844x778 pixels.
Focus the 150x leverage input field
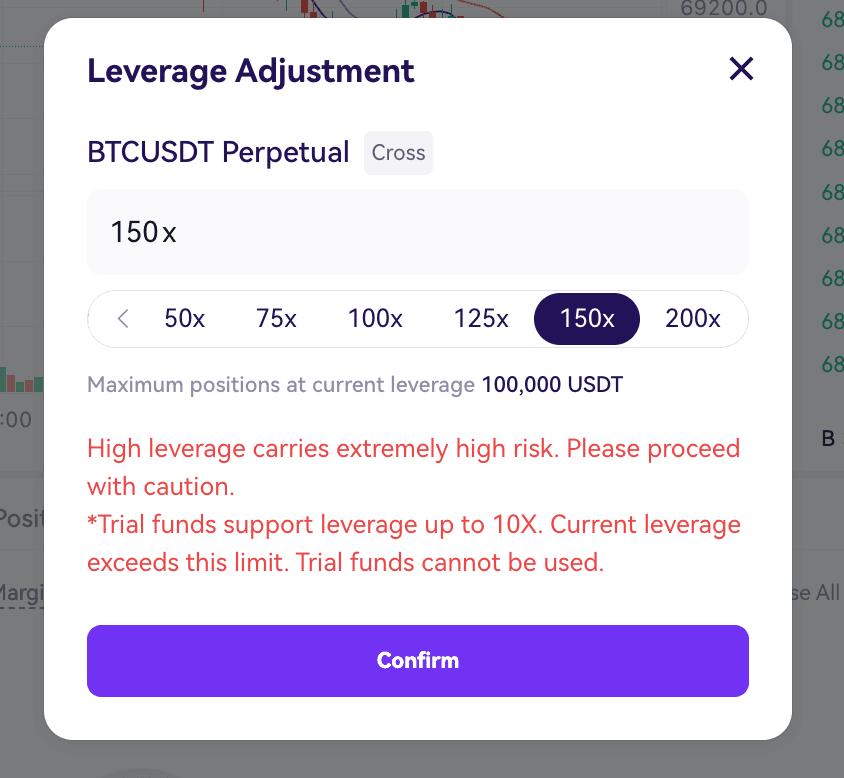[418, 232]
